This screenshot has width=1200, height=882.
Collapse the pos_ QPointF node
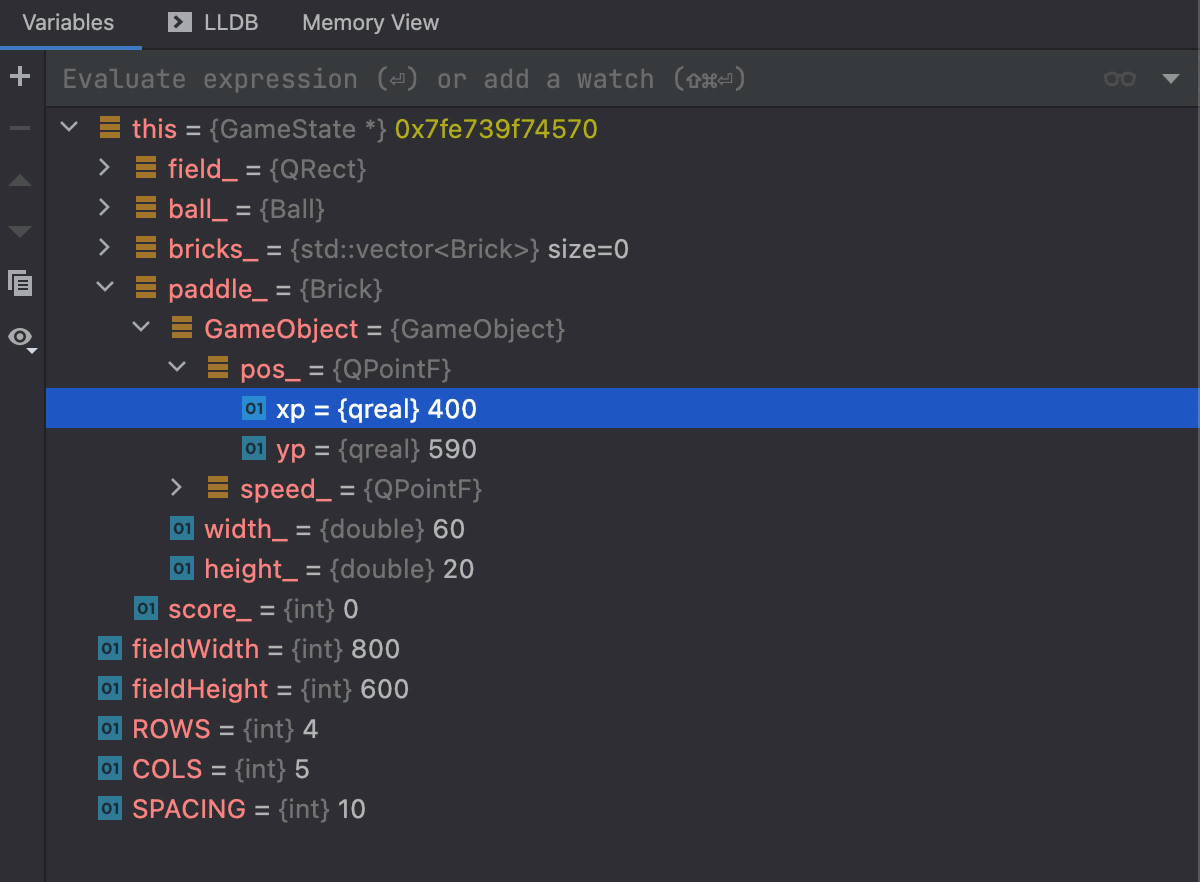(x=177, y=368)
